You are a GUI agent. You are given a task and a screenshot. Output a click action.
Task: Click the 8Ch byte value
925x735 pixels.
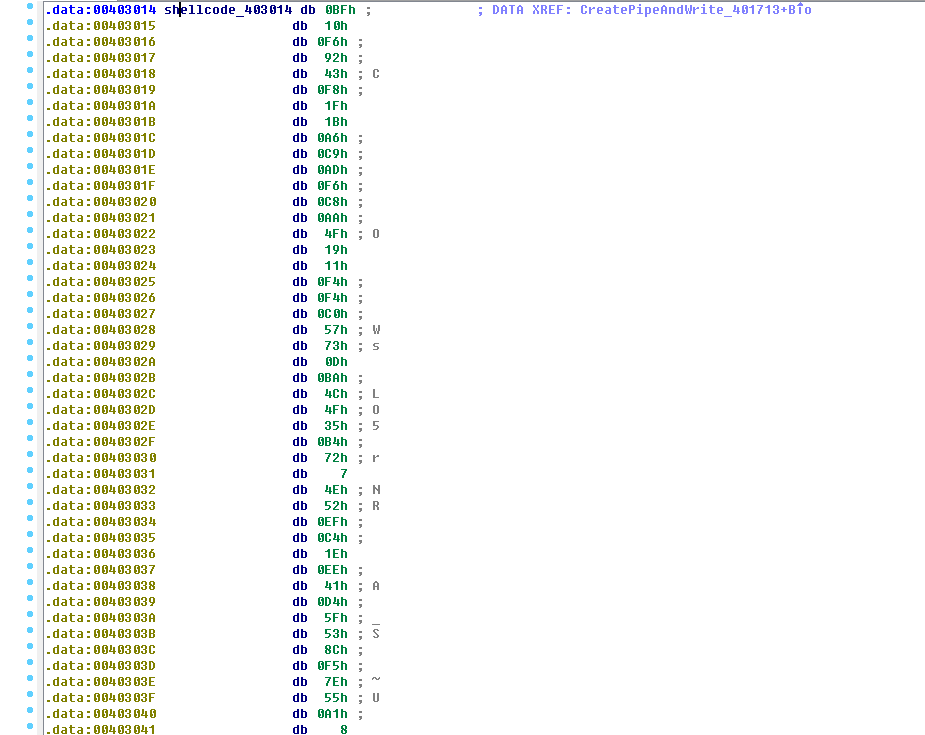point(336,650)
